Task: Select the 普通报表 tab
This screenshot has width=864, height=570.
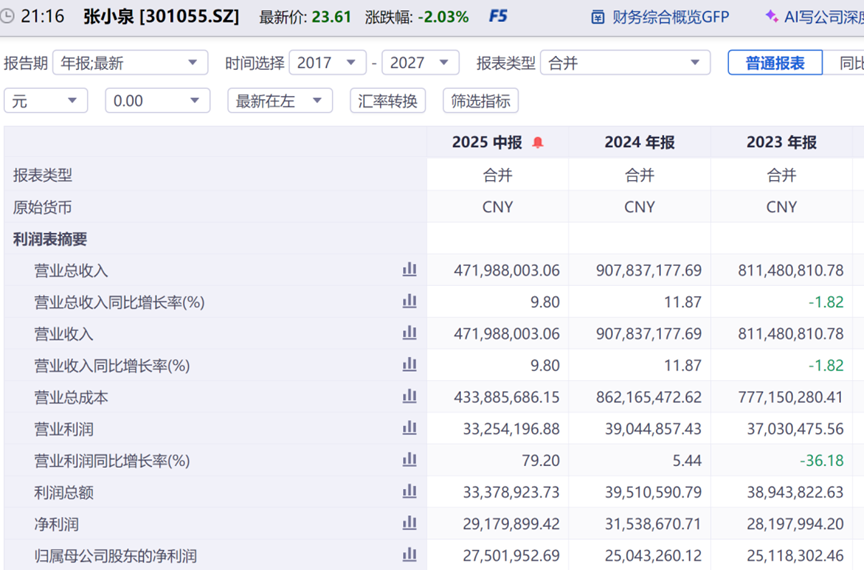Action: [775, 63]
